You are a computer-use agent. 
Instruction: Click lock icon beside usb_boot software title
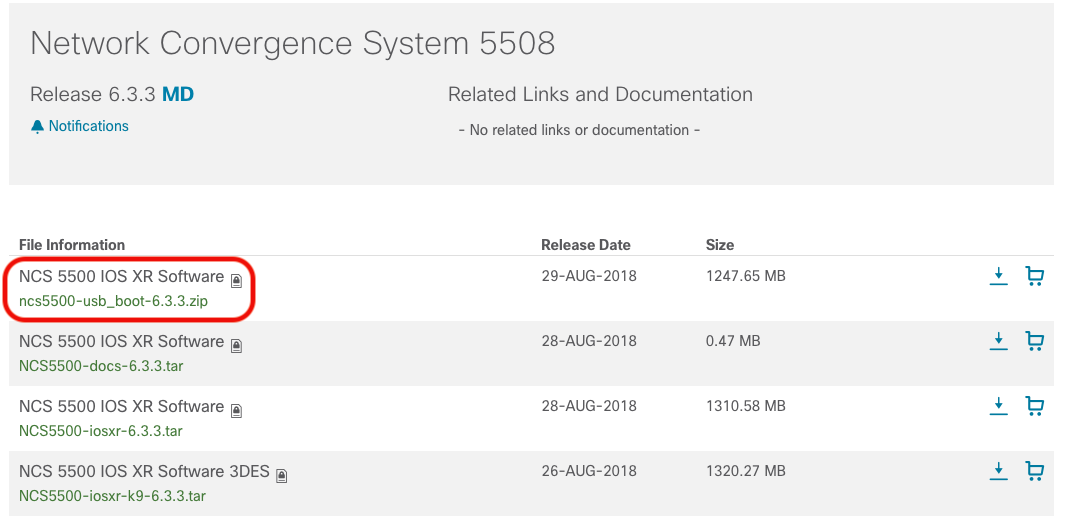[237, 280]
